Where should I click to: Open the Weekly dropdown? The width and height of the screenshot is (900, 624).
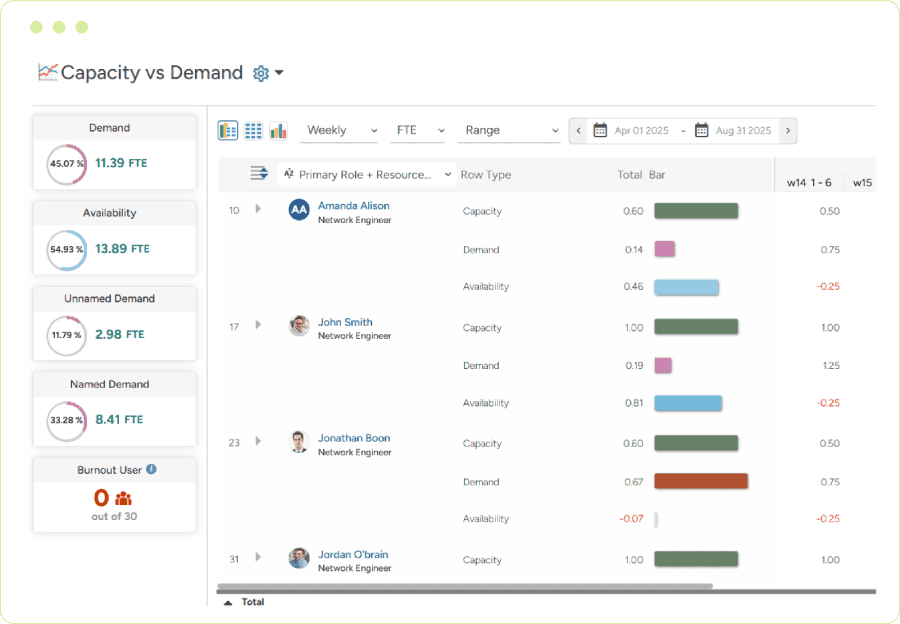[339, 130]
